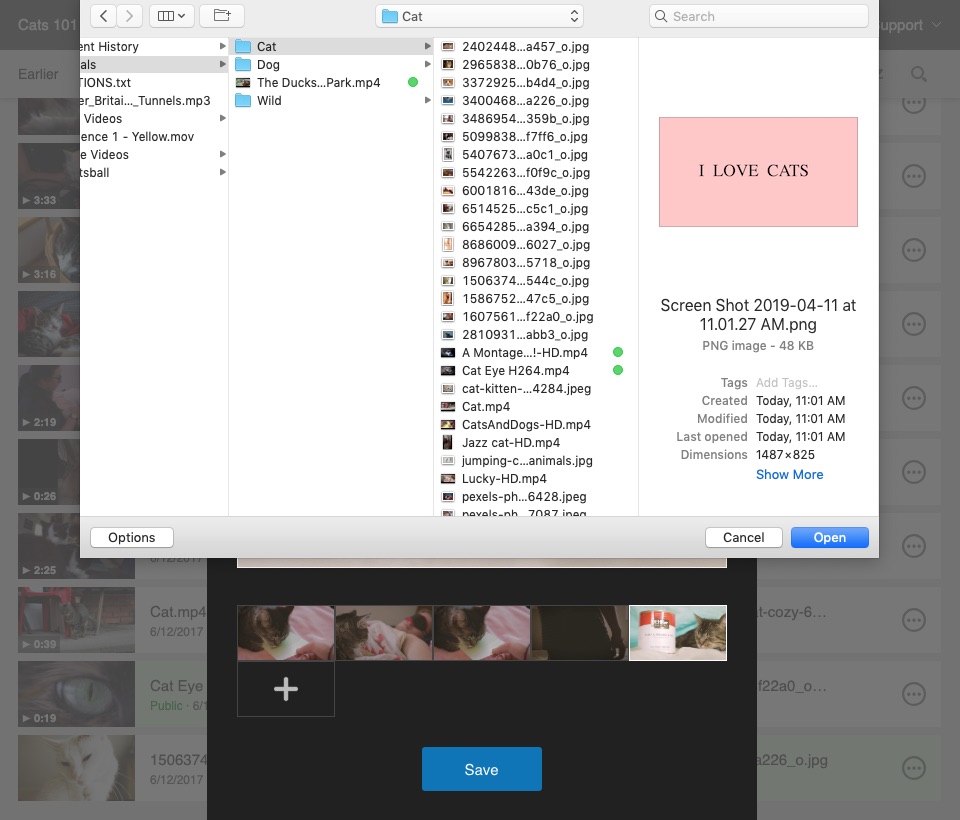
Task: Play the 0:39 Cat.mp4 video thumbnail
Action: point(77,620)
